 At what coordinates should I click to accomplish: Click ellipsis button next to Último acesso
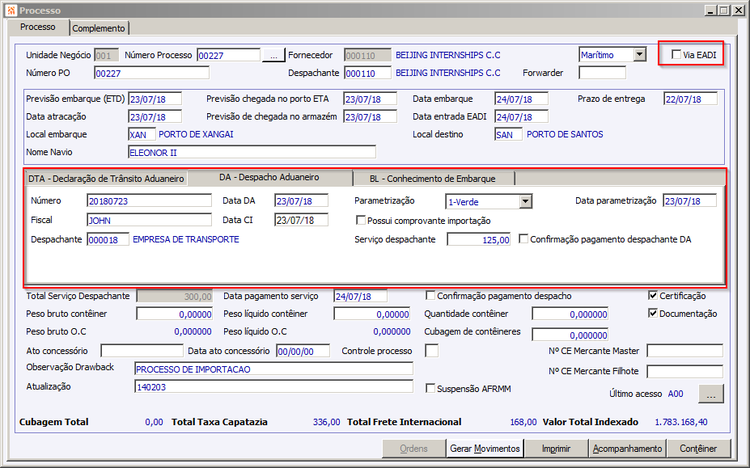[x=711, y=394]
